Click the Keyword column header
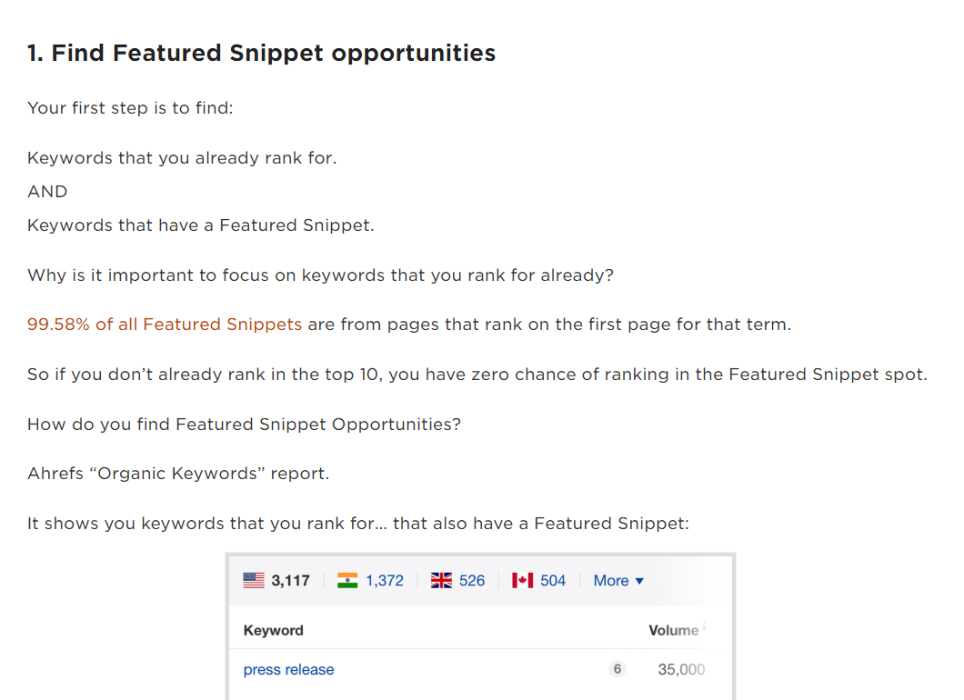This screenshot has width=964, height=700. pos(274,630)
